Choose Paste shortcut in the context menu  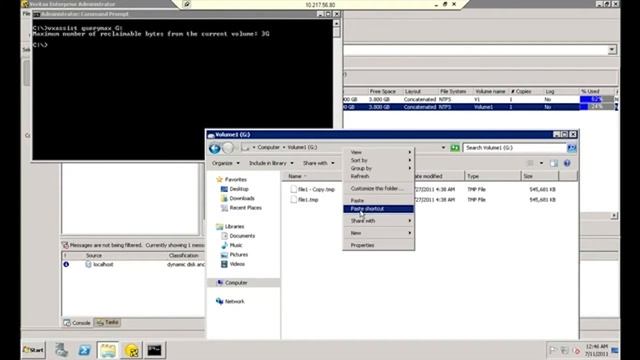[x=379, y=209]
